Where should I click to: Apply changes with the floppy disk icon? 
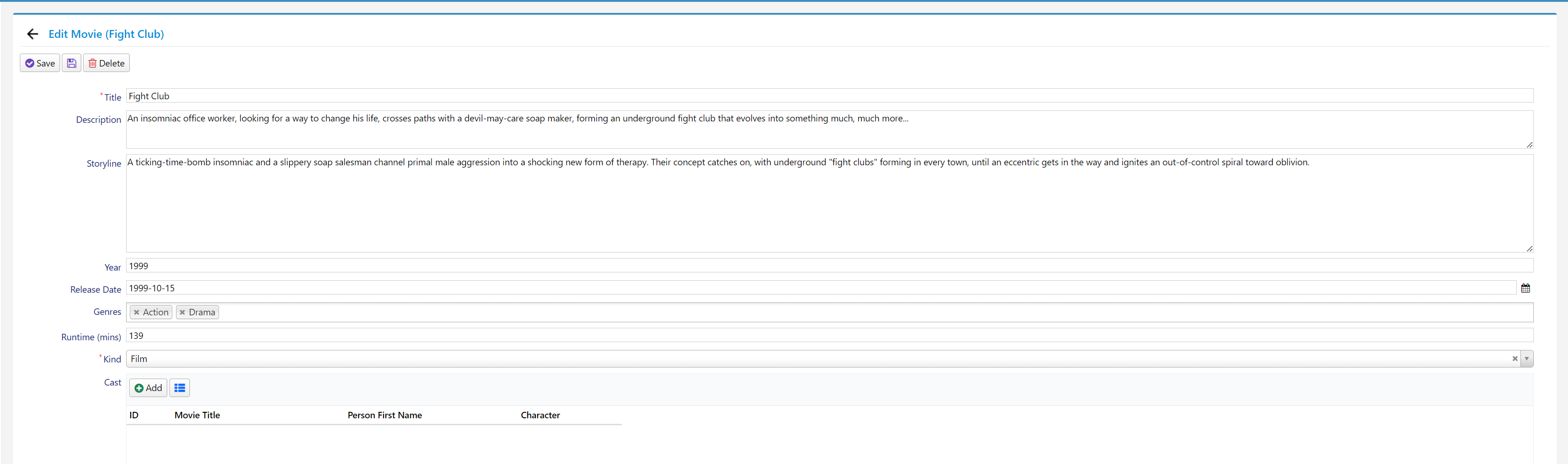pos(72,63)
